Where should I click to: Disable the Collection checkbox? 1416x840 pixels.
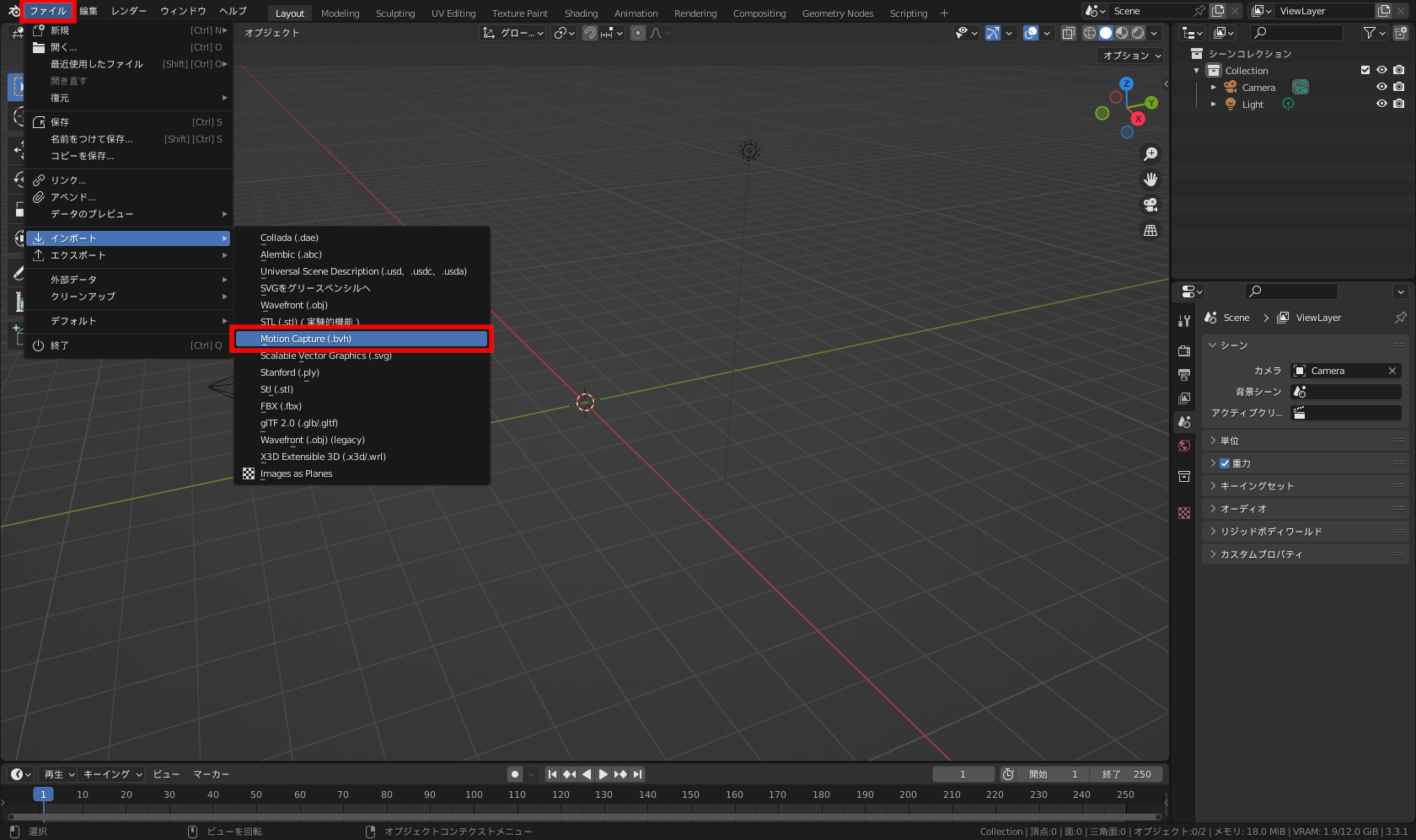(1365, 70)
